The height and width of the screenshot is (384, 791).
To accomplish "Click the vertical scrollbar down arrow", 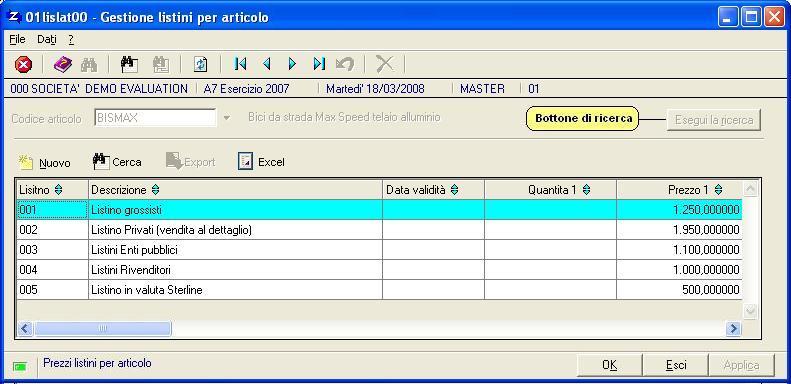I will 750,311.
